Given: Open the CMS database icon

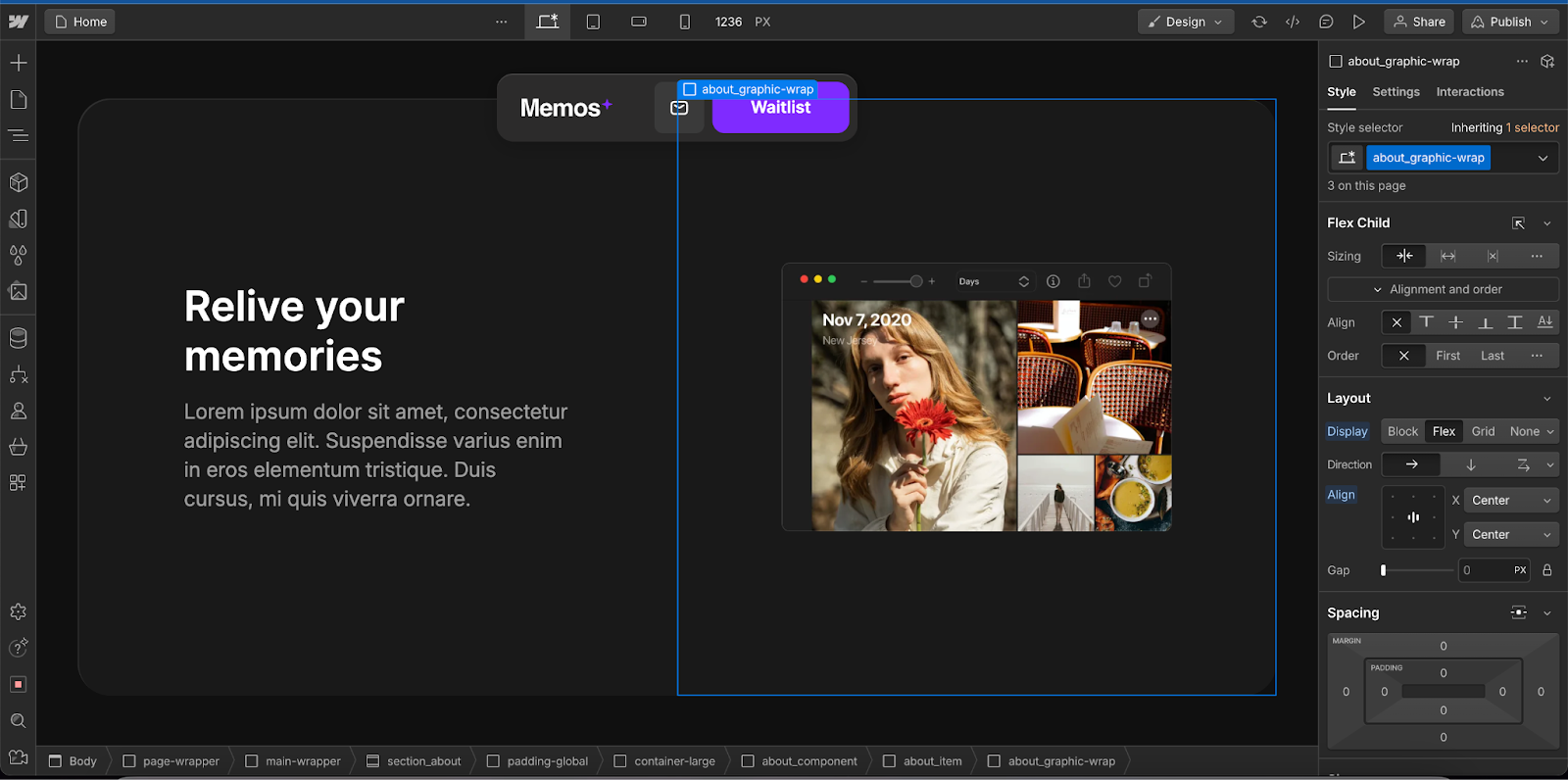Looking at the screenshot, I should coord(19,338).
